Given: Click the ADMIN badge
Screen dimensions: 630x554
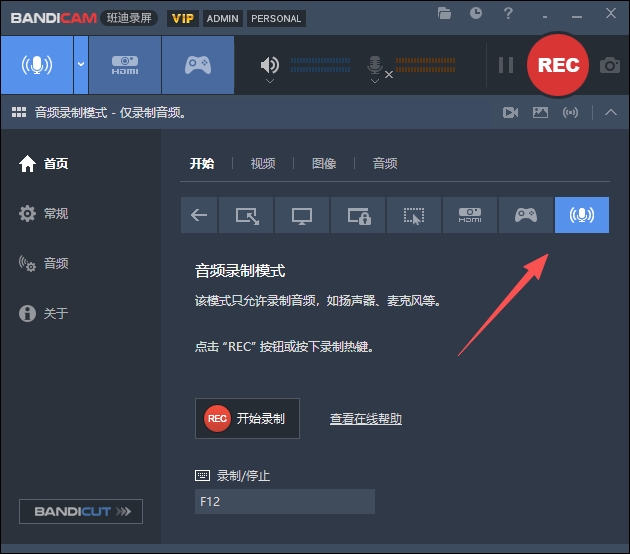Looking at the screenshot, I should (x=223, y=18).
